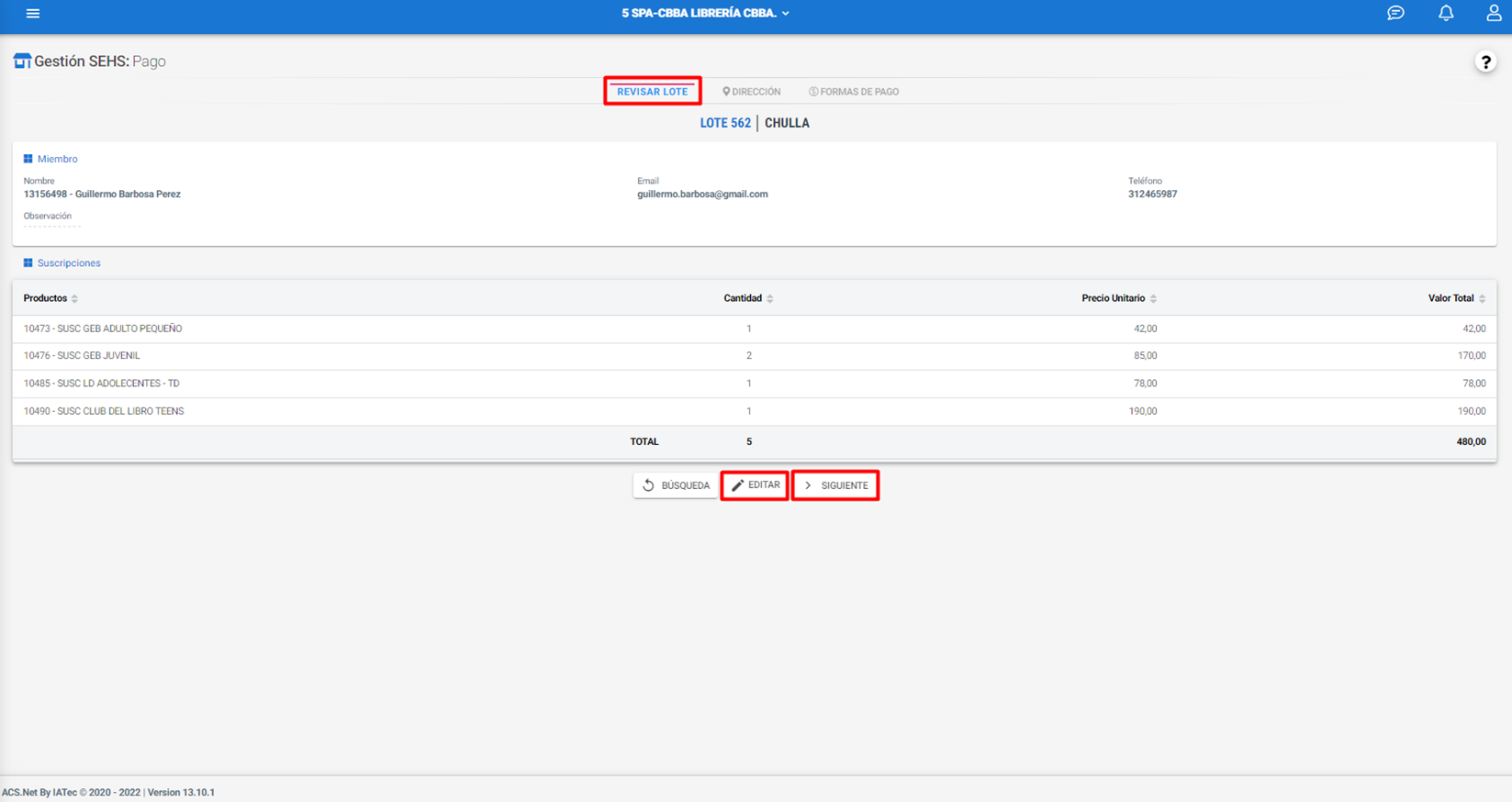
Task: Click the phone number 312465987
Action: click(x=1152, y=195)
